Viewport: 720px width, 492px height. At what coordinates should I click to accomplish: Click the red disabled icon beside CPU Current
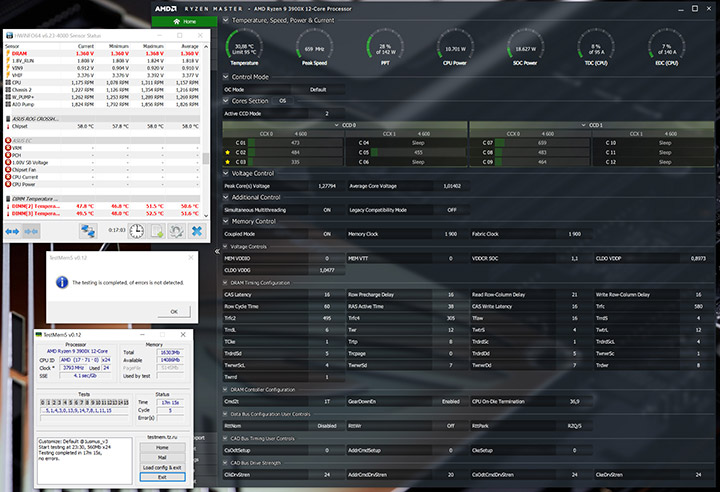[8, 177]
